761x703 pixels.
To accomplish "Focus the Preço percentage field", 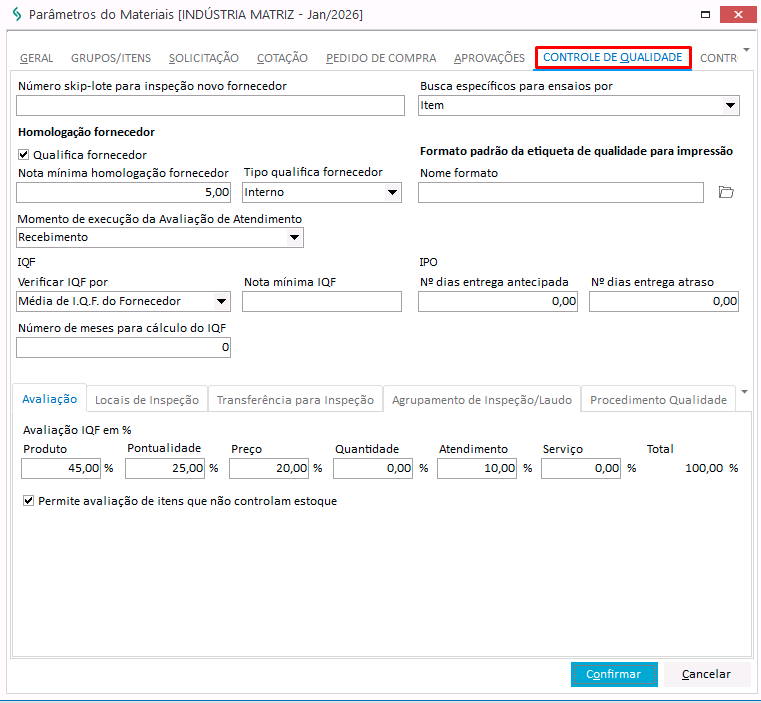I will [269, 469].
